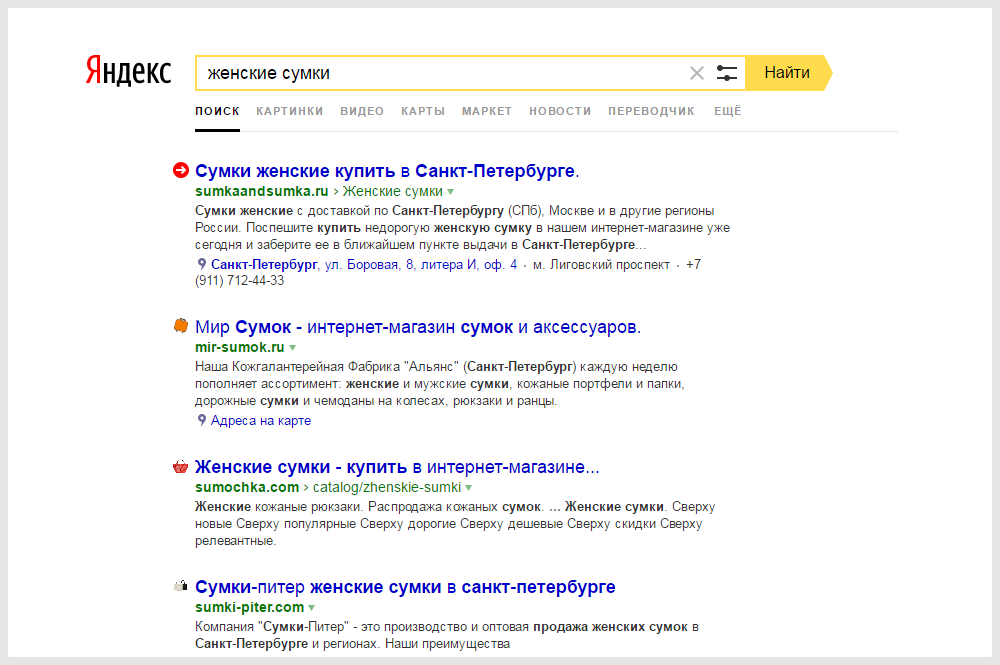Screen dimensions: 1000x665
Task: Switch to the ВИДЕО tab
Action: pyautogui.click(x=362, y=111)
